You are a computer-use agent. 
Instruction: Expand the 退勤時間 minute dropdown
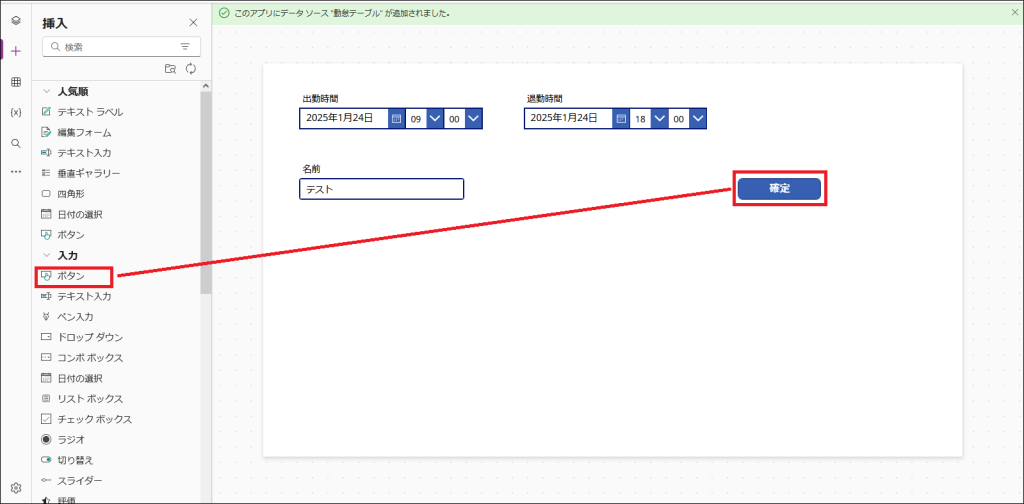pyautogui.click(x=698, y=118)
